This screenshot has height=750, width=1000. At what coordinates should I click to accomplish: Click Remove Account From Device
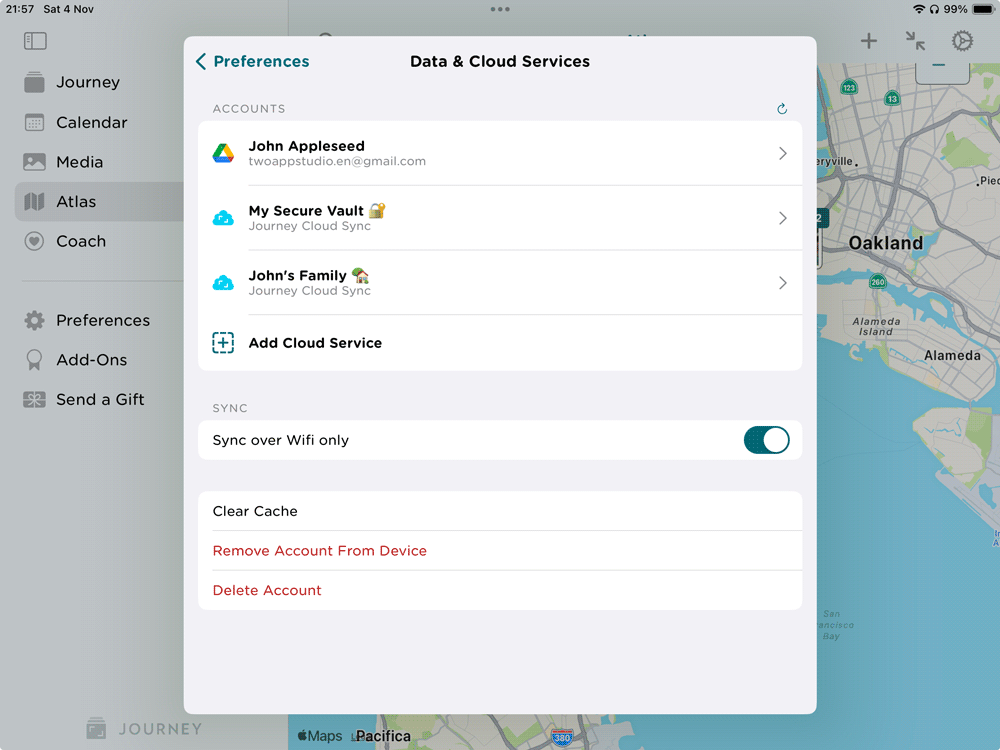[320, 551]
